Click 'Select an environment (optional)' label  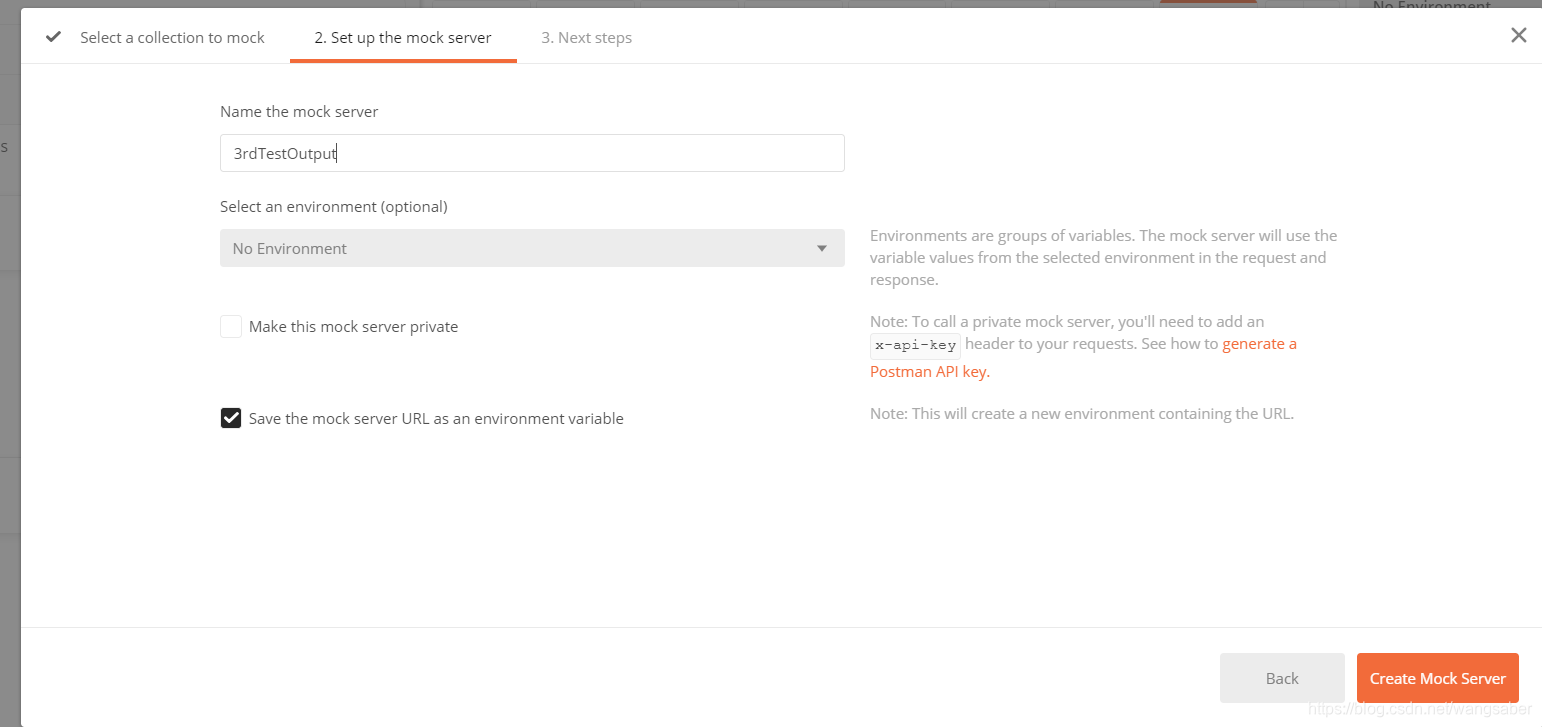pos(334,206)
